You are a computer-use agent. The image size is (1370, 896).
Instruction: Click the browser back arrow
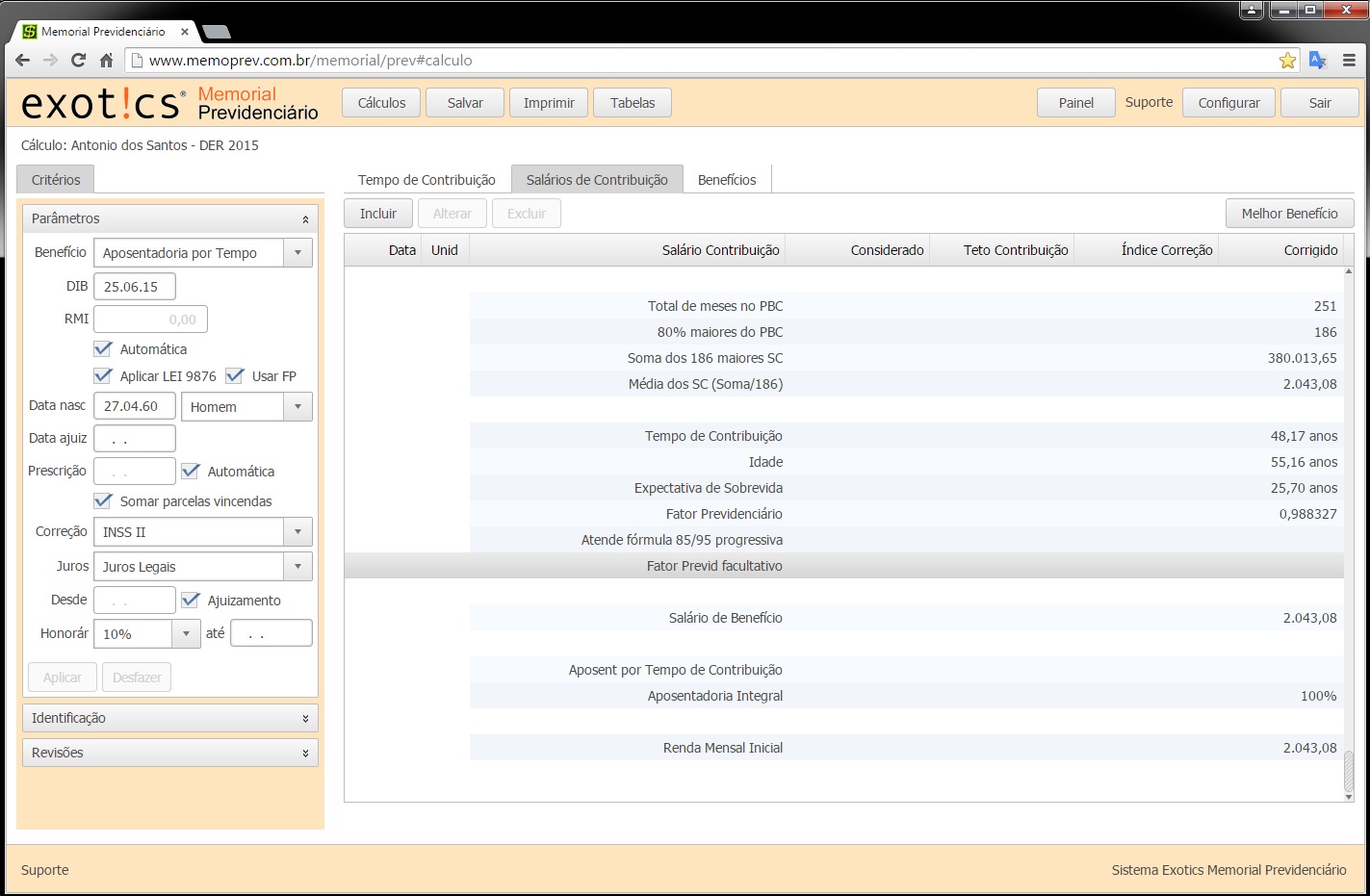[22, 60]
